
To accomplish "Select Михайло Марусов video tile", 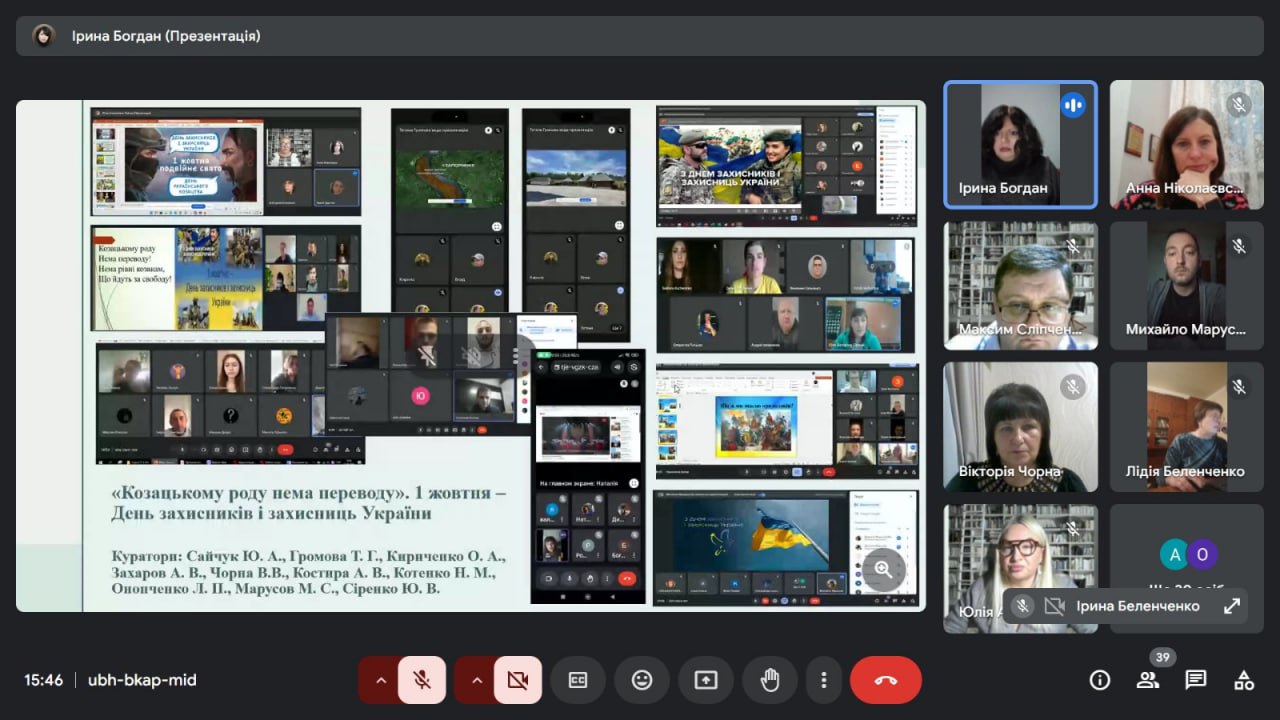I will pyautogui.click(x=1187, y=286).
